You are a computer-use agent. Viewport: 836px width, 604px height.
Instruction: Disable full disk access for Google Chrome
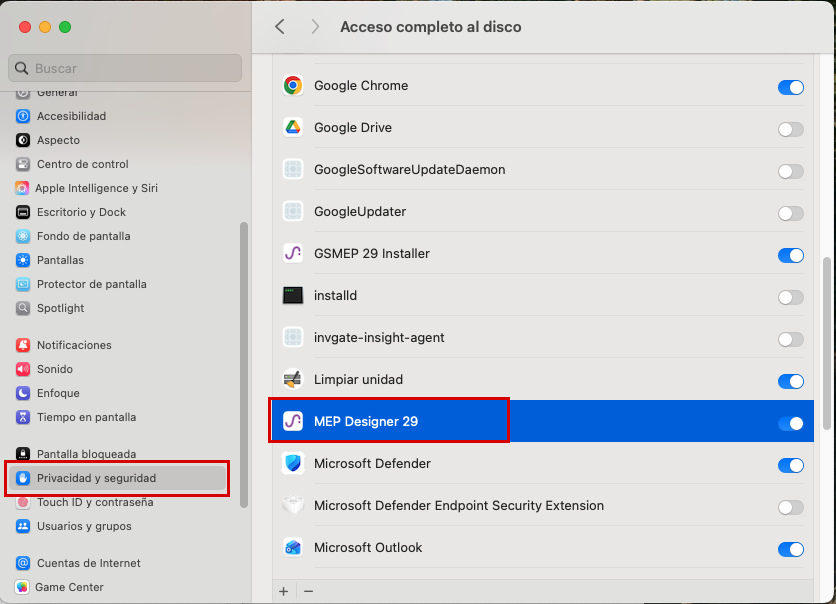[790, 87]
